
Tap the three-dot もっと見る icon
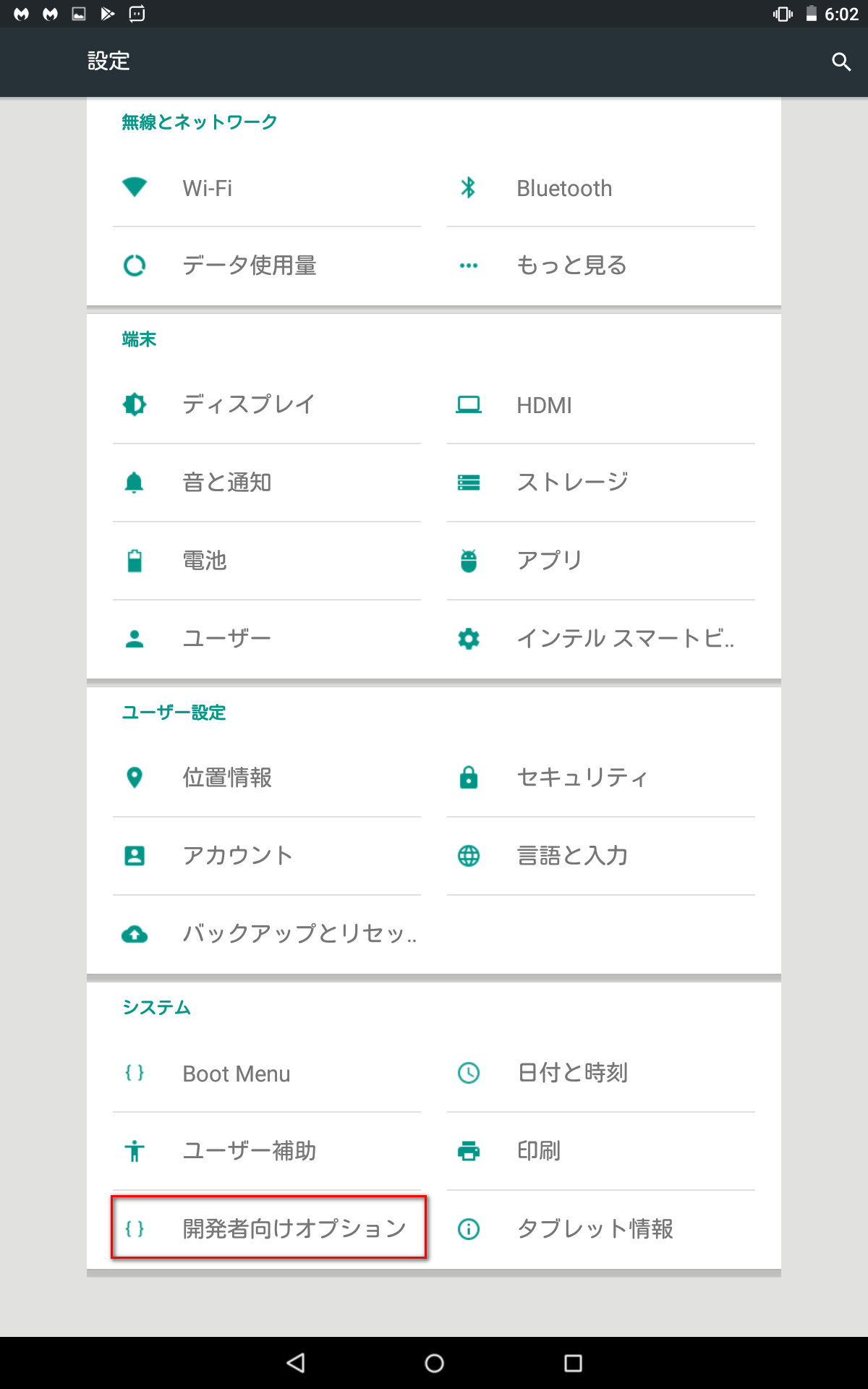469,266
